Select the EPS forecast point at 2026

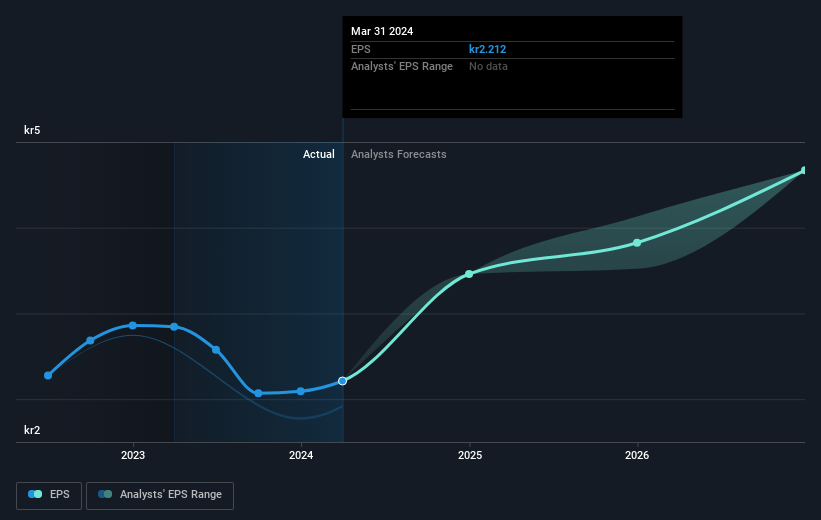(637, 243)
